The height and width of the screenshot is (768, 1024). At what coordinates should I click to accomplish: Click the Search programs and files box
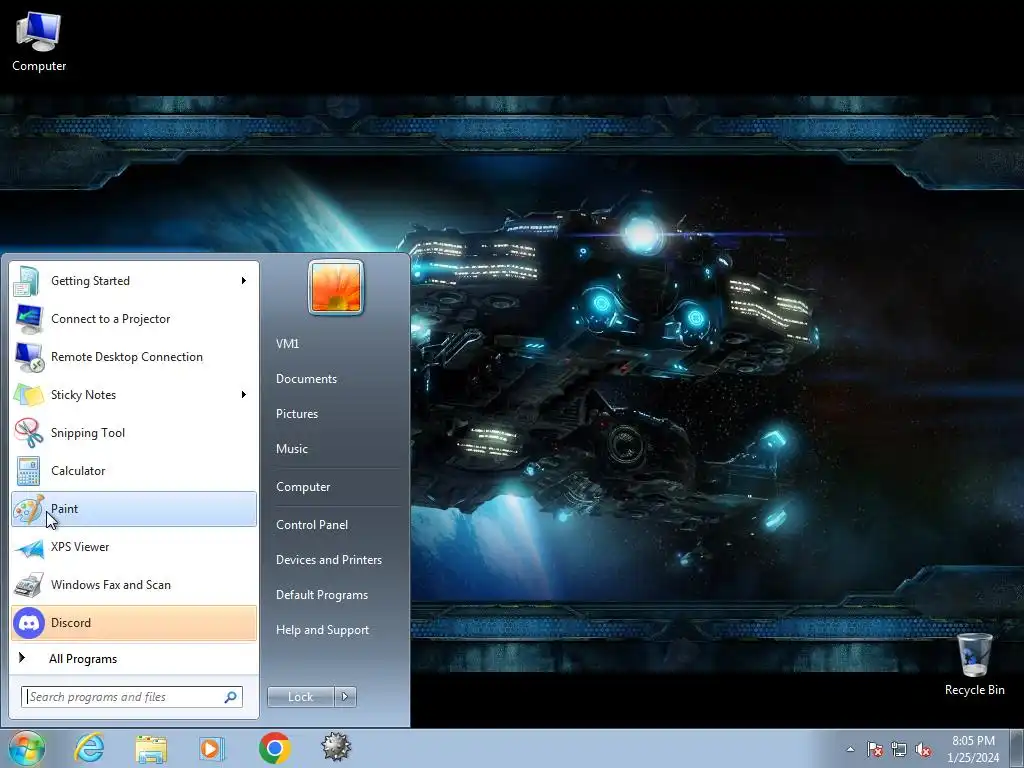coord(132,697)
